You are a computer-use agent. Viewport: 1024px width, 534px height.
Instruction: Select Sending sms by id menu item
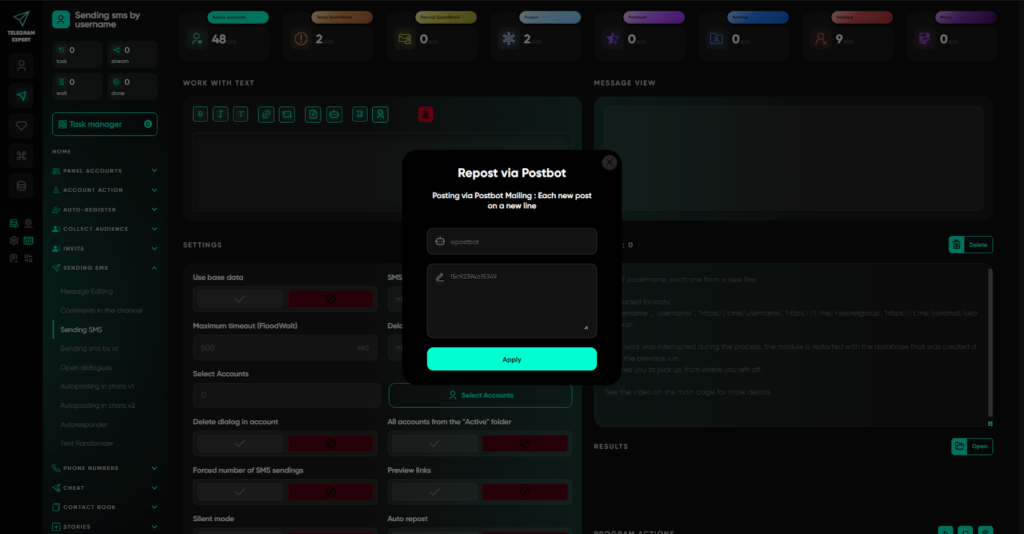coord(90,348)
